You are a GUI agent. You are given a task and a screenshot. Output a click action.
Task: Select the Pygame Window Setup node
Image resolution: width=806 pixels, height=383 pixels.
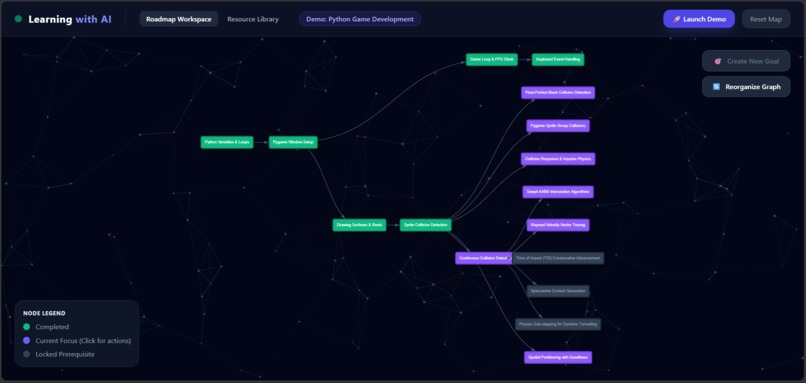pos(293,142)
